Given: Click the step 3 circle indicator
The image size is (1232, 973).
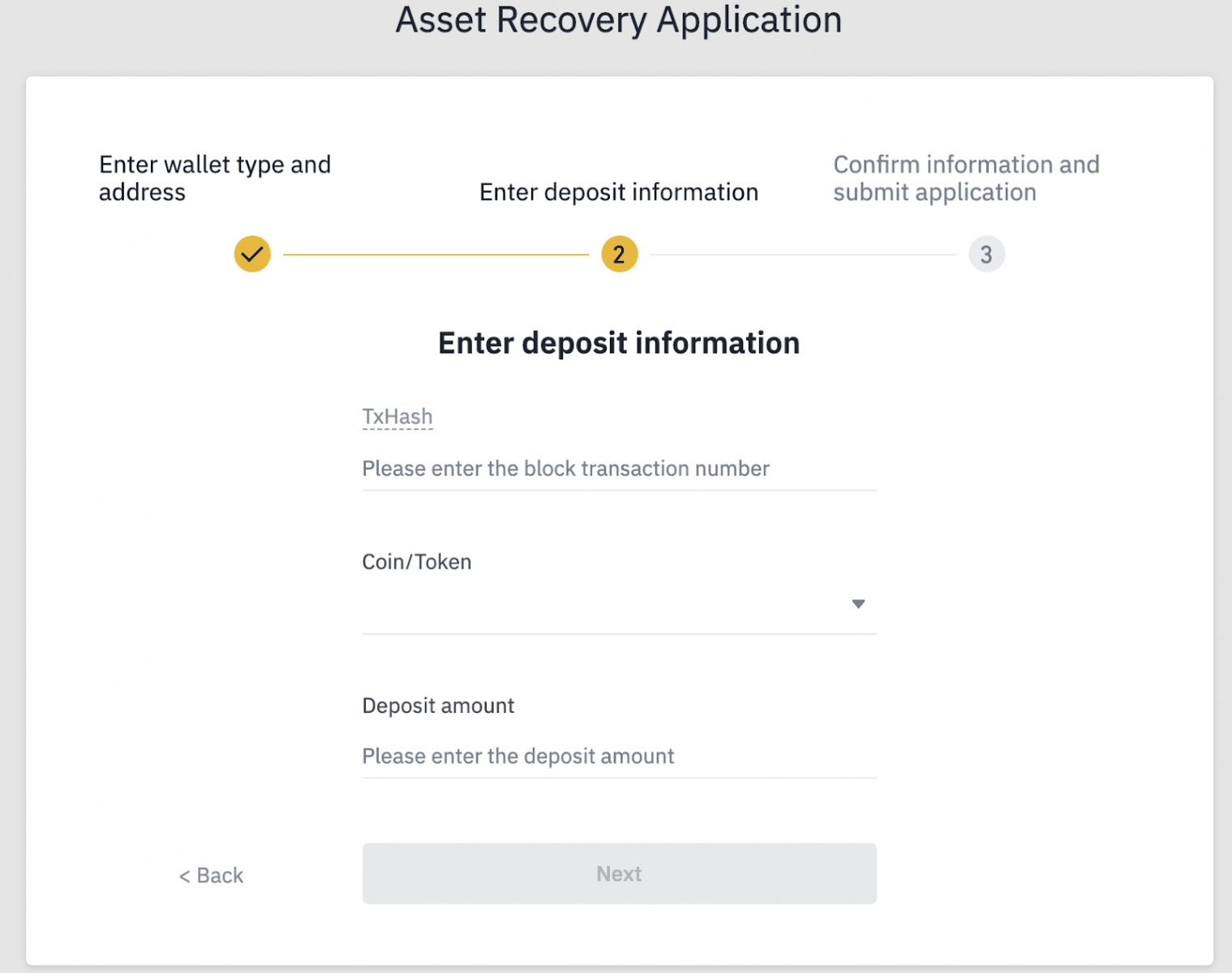Looking at the screenshot, I should (986, 254).
